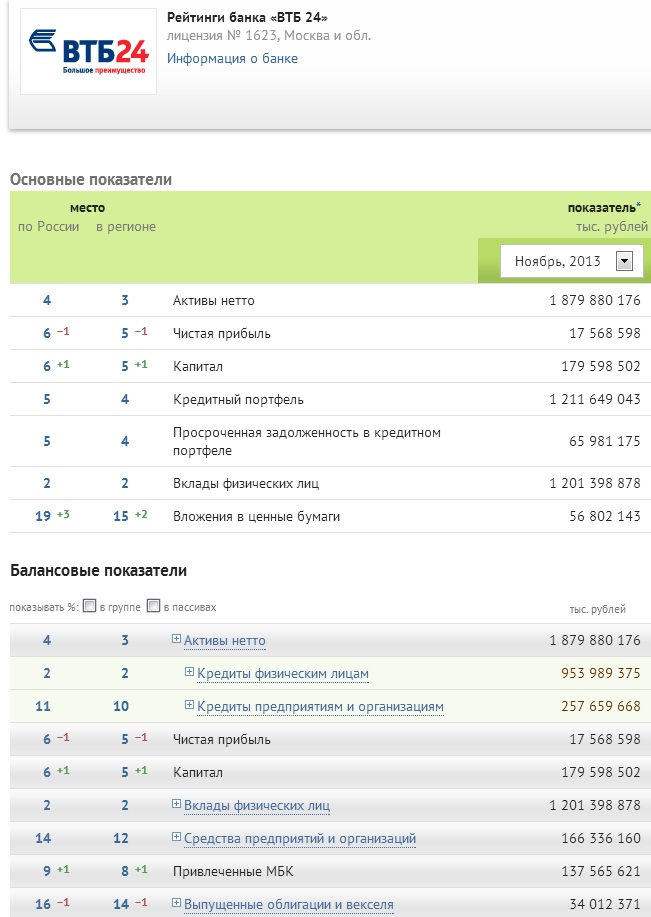Expand plus icon beside Выпущенные облигации и векселя

coord(177,903)
